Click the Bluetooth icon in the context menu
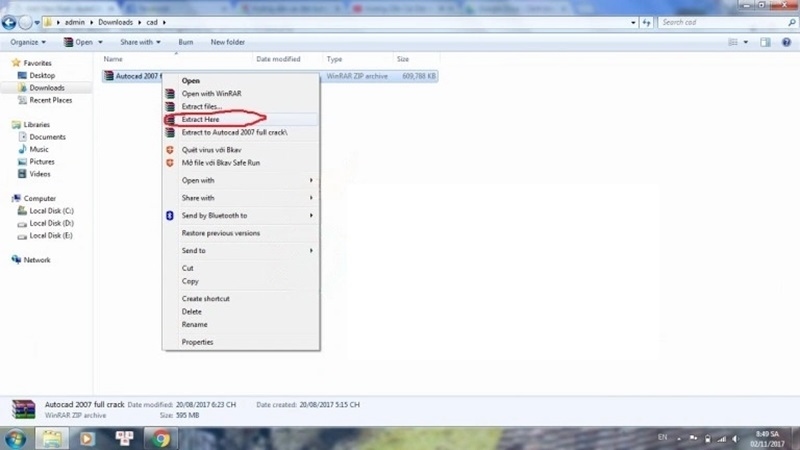 (170, 215)
